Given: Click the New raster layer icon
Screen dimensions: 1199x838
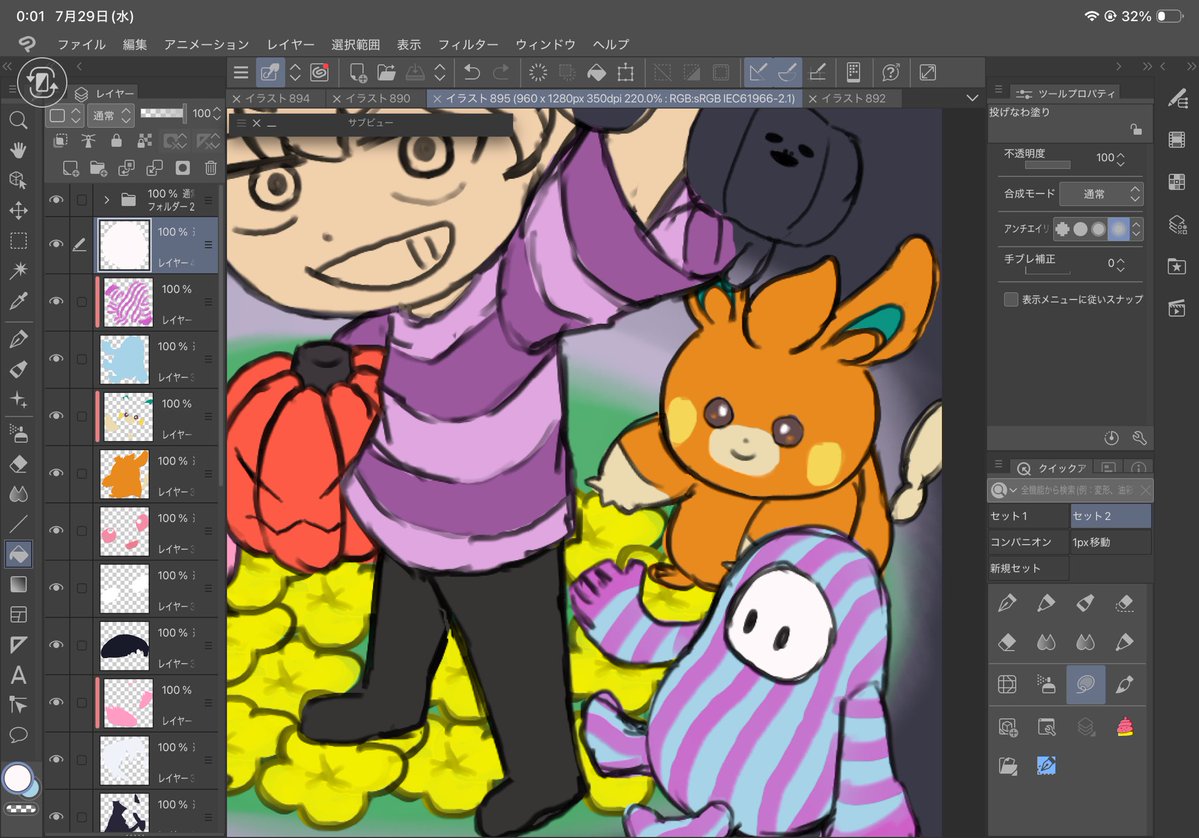Looking at the screenshot, I should 70,167.
